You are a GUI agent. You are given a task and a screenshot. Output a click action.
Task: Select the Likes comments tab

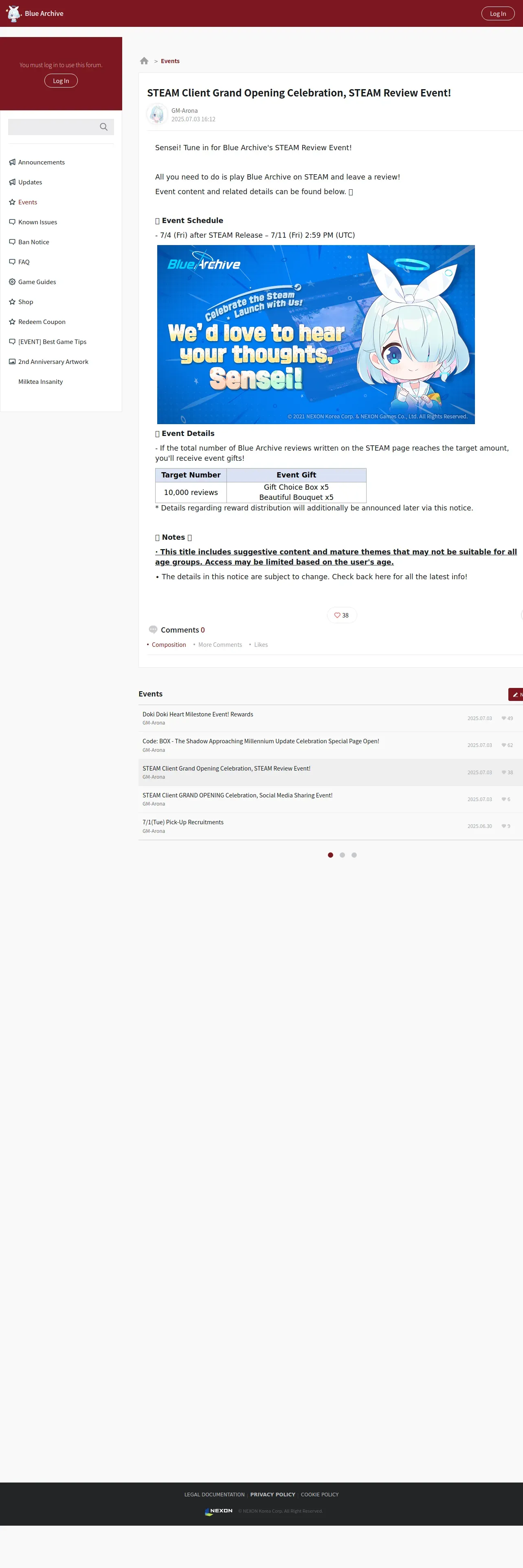pos(261,645)
